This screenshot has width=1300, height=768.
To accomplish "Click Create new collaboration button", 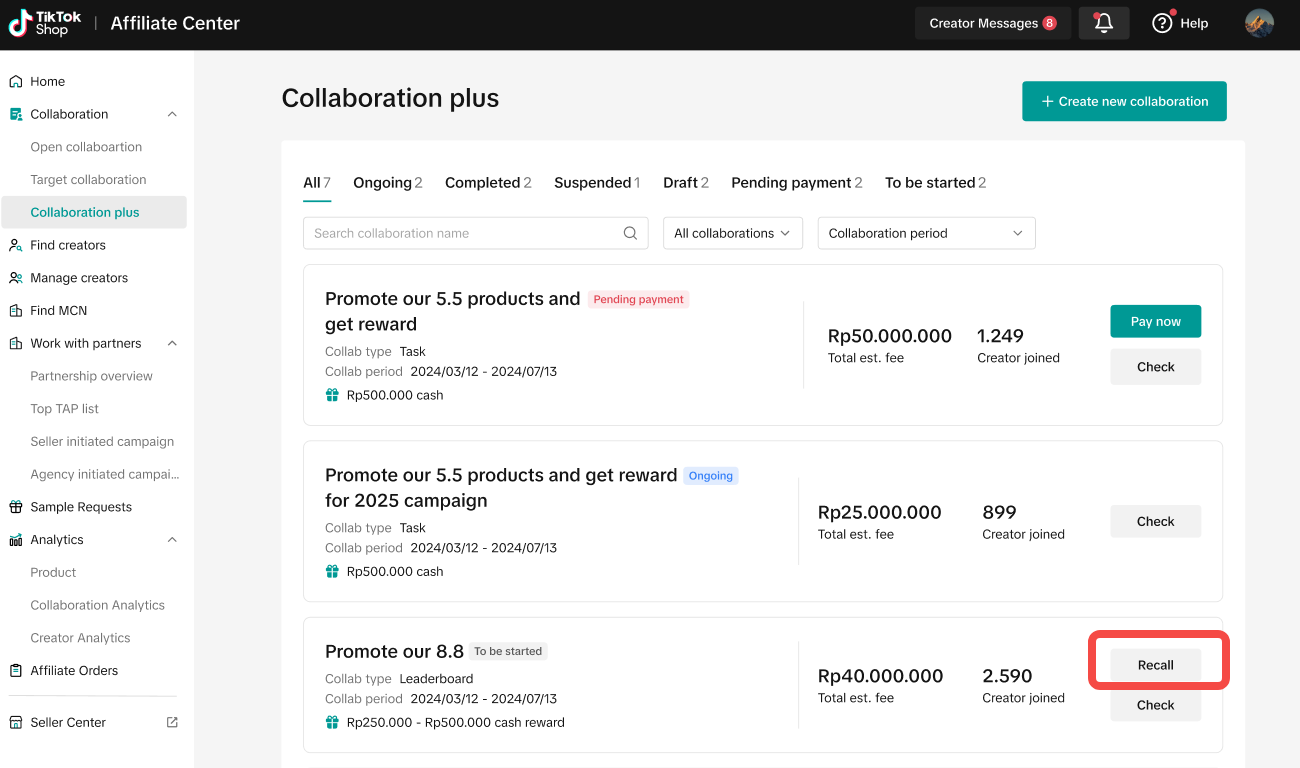I will [1124, 101].
